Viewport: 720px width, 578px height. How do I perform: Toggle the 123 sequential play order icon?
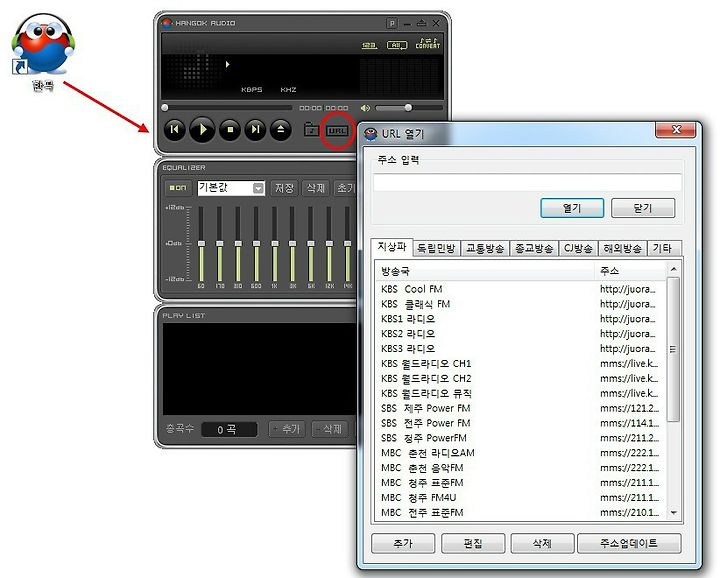click(369, 45)
